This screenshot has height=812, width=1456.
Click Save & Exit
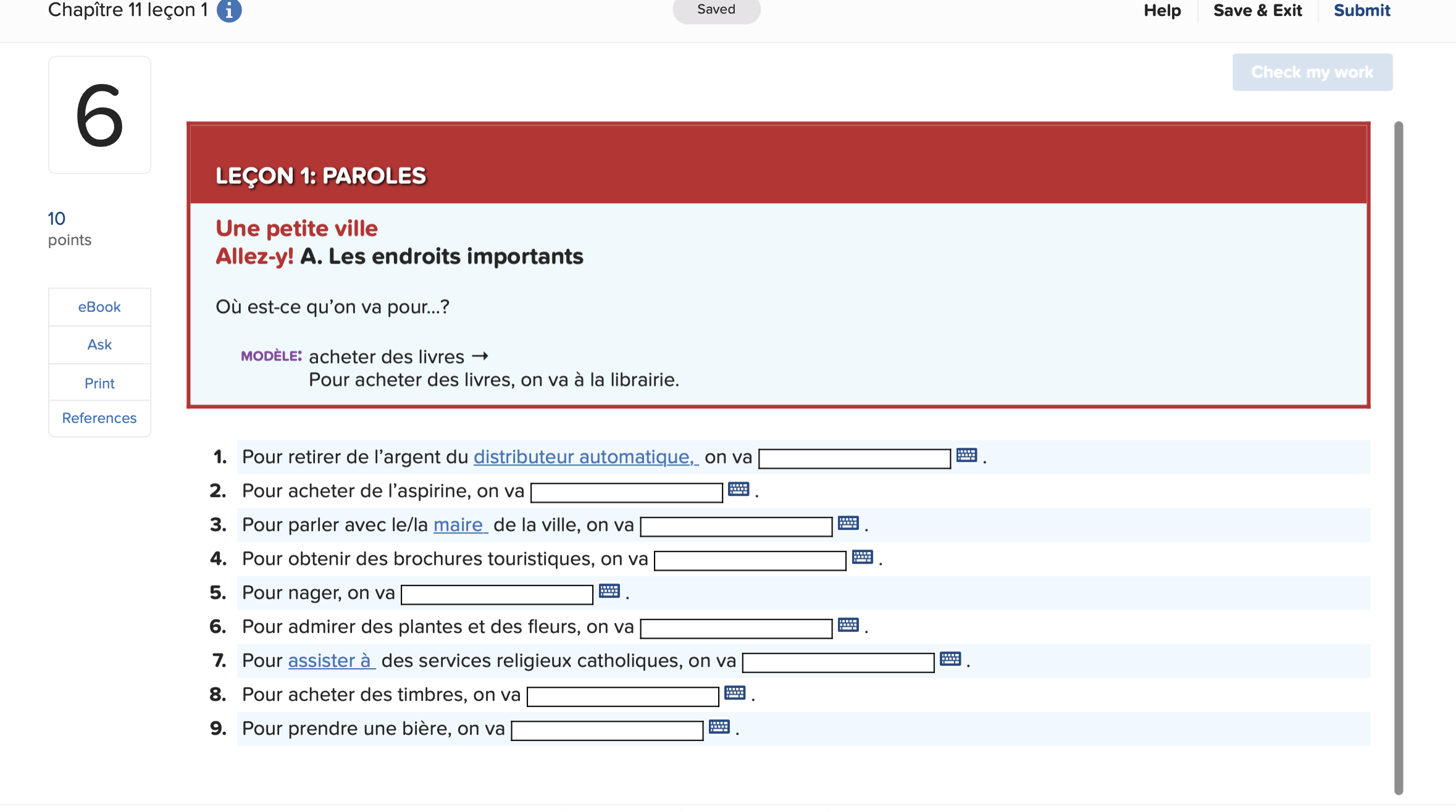pyautogui.click(x=1258, y=10)
